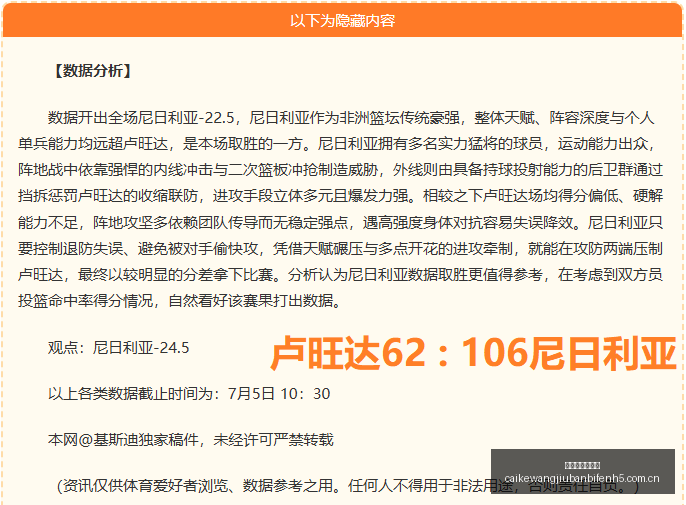Click the prediction line '观点：尼日利亚-24.5'
This screenshot has width=686, height=505.
click(119, 348)
